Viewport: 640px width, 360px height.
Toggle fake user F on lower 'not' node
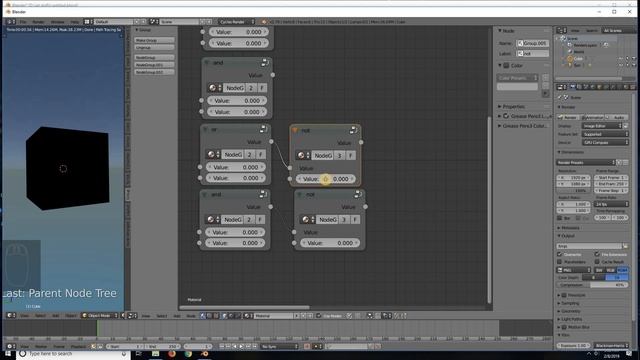click(355, 220)
